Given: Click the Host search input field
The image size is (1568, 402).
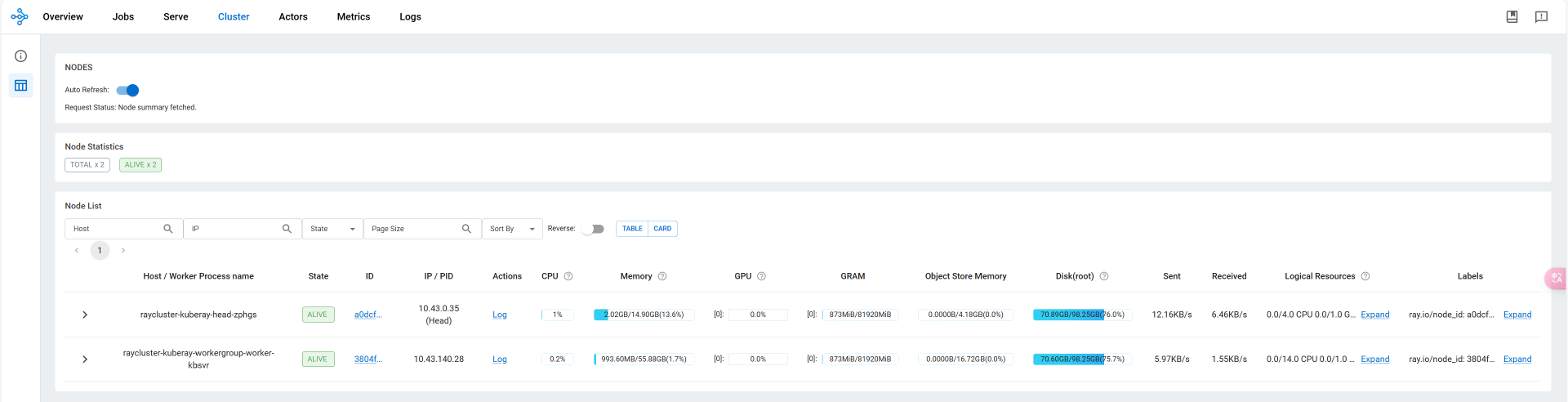Looking at the screenshot, I should tap(114, 229).
